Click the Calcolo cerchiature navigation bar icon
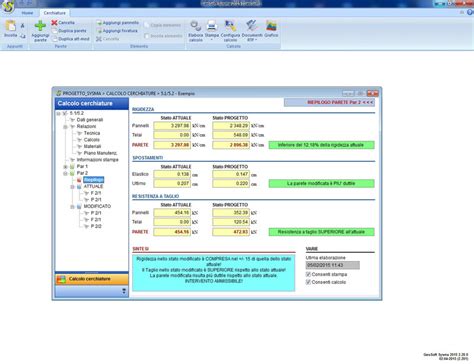Screen dimensions: 474x364 point(61,279)
